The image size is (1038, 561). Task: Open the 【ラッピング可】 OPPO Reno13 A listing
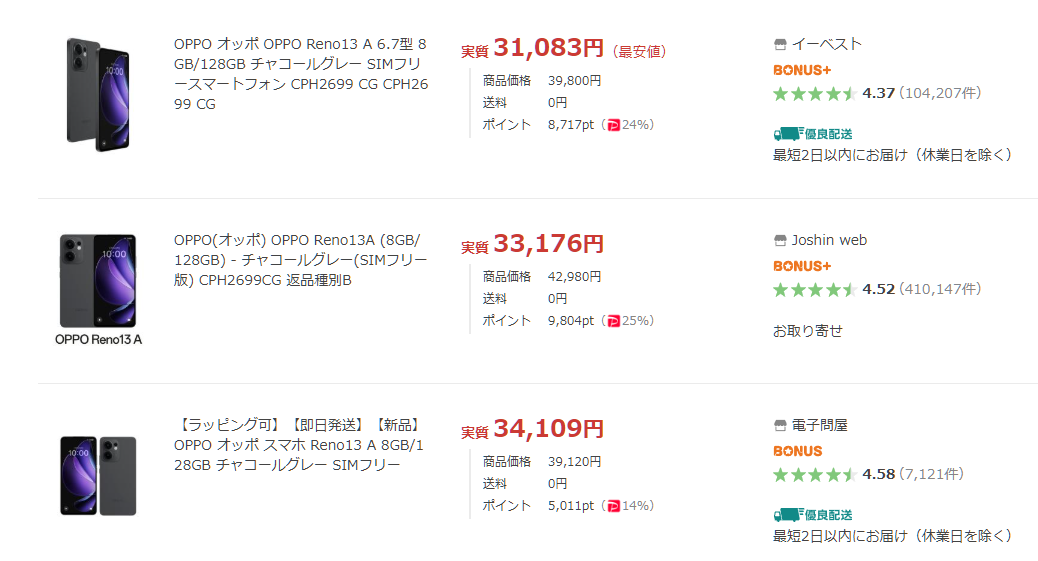(x=300, y=445)
